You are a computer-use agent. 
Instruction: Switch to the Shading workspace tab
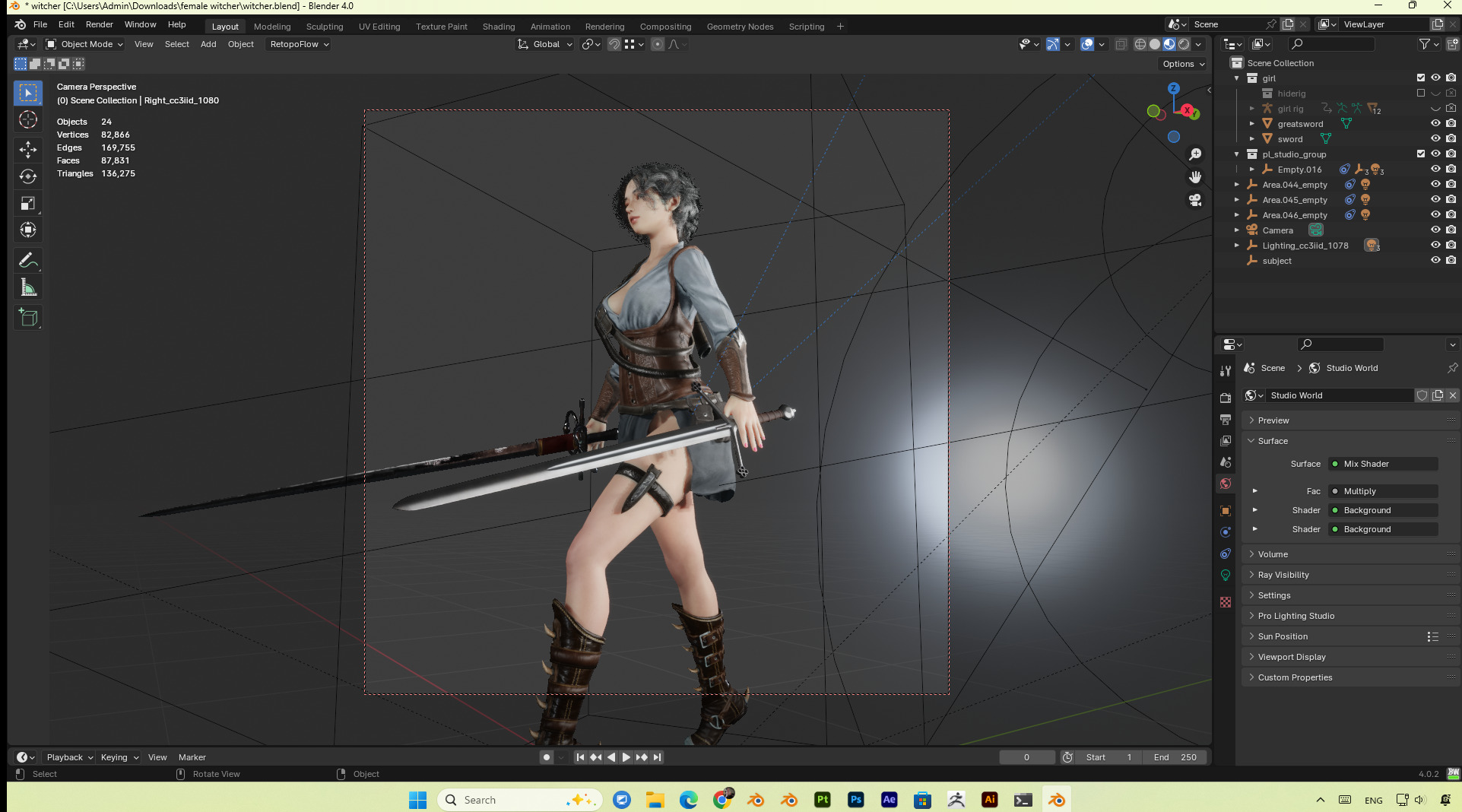click(499, 27)
